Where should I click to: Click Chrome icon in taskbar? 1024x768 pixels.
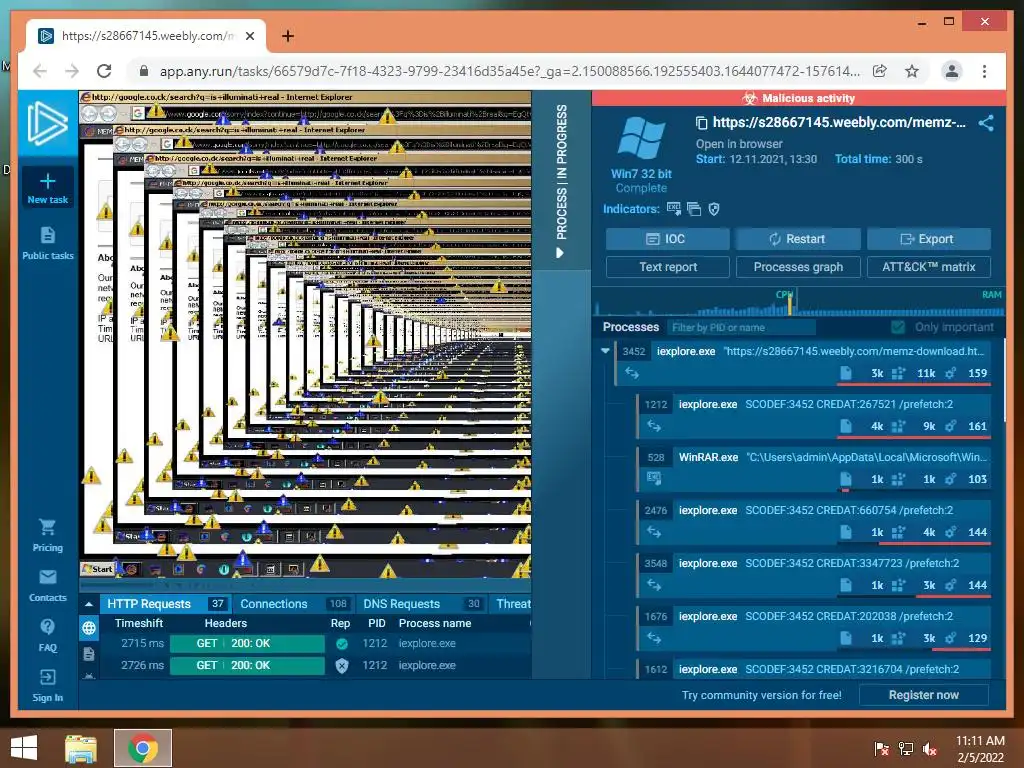[x=142, y=748]
